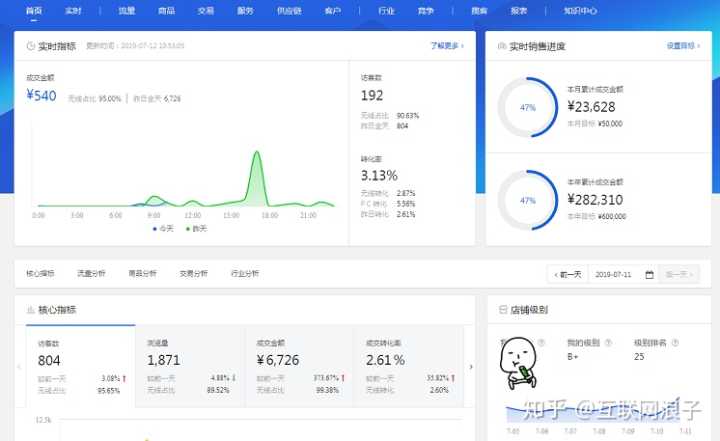This screenshot has height=441, width=720.
Task: Click the 2019-07-11 date input field
Action: pyautogui.click(x=615, y=274)
